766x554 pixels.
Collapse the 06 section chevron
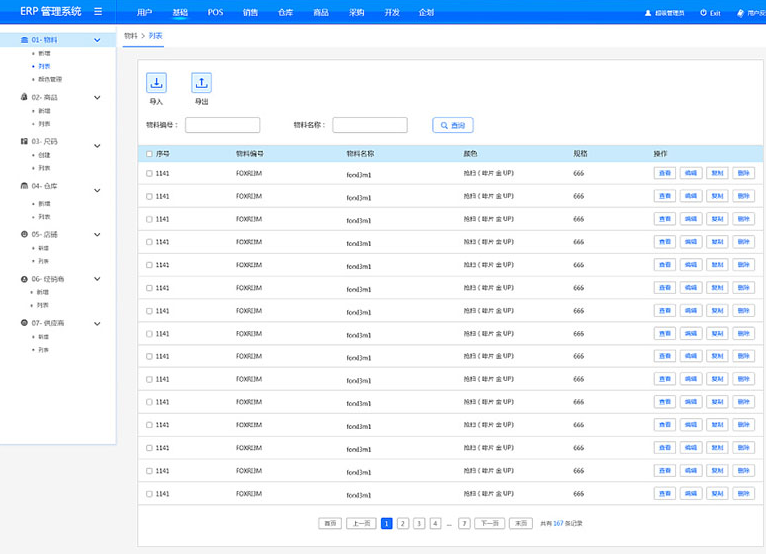coord(97,279)
